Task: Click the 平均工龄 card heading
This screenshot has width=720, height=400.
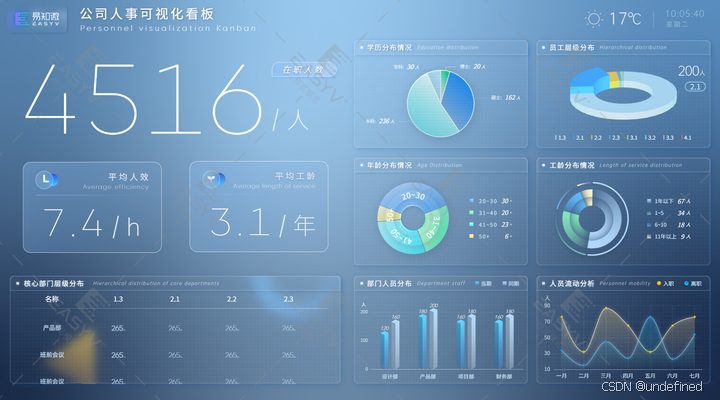Action: tap(295, 176)
